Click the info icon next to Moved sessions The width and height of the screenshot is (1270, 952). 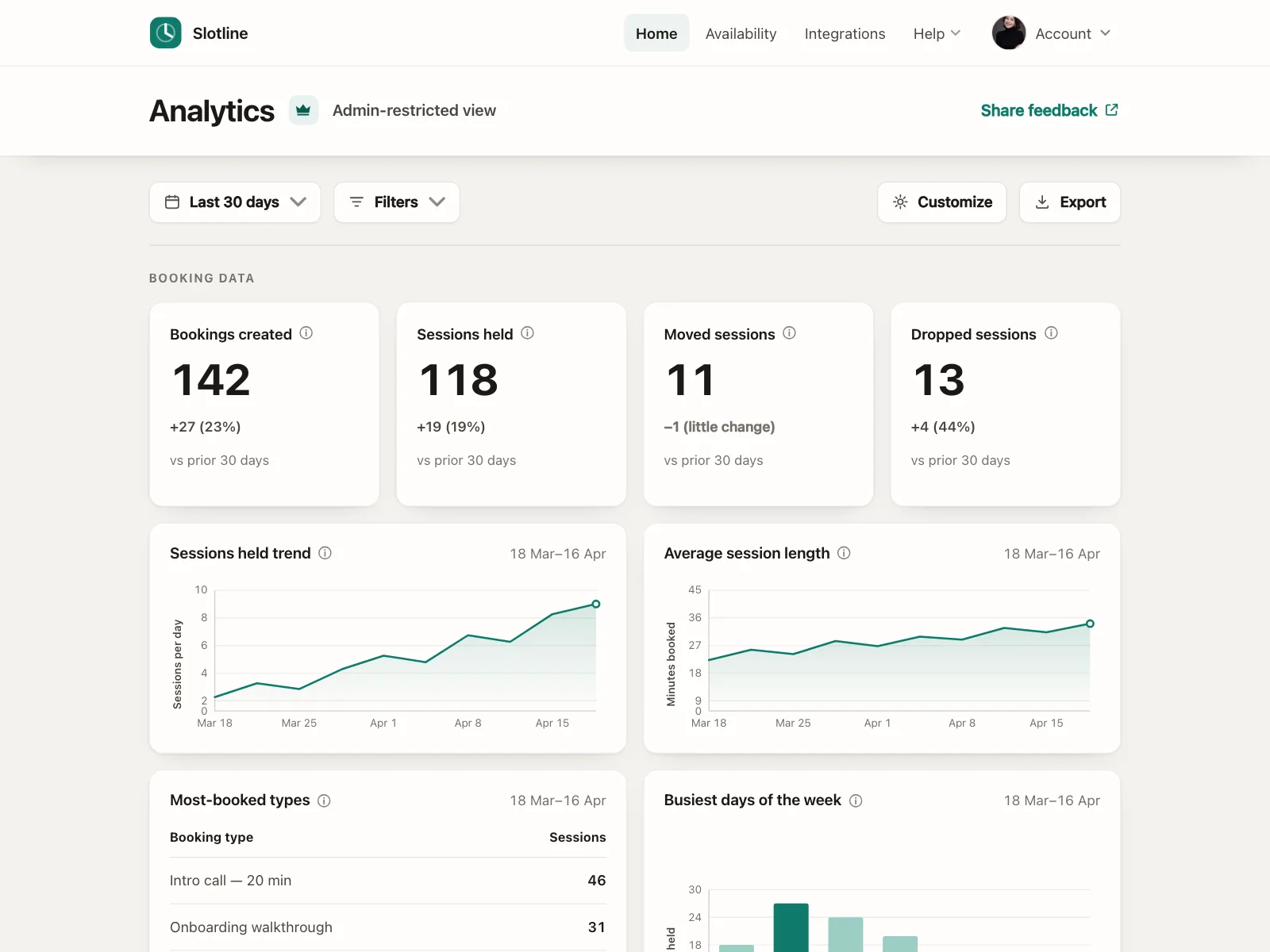pyautogui.click(x=789, y=333)
